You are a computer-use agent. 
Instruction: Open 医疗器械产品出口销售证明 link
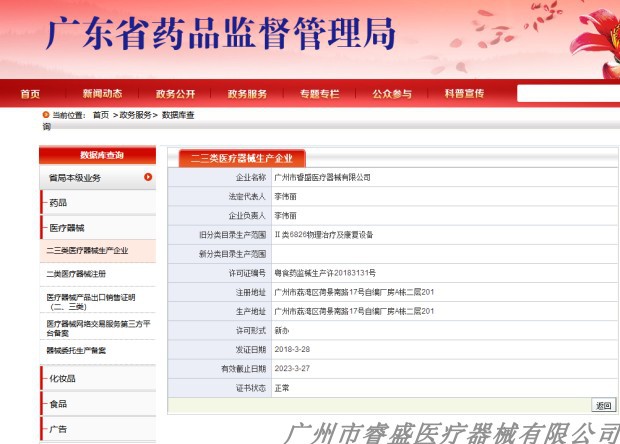point(91,302)
